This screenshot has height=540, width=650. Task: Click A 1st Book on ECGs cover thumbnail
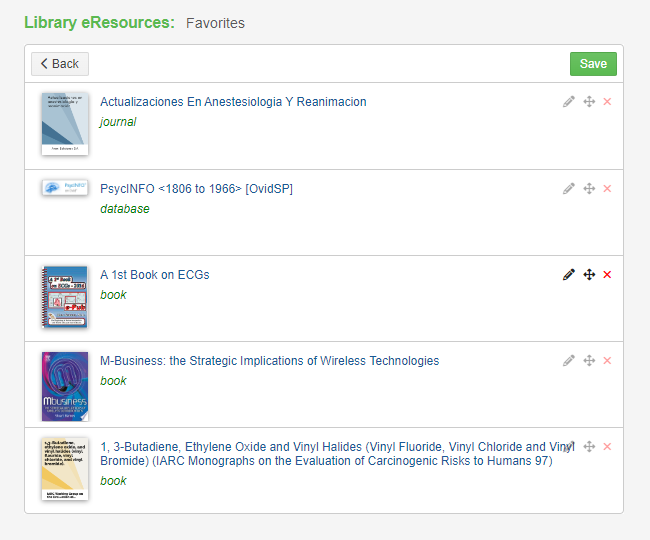pyautogui.click(x=65, y=297)
